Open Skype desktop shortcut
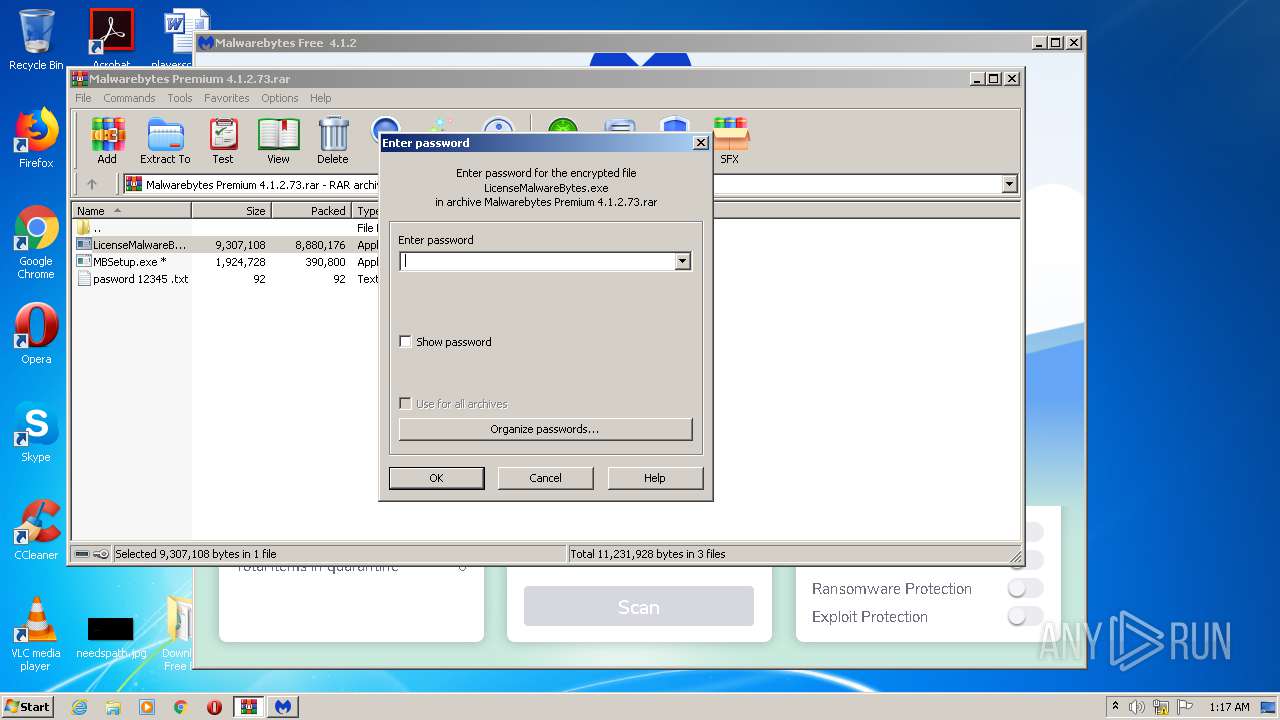 point(36,432)
